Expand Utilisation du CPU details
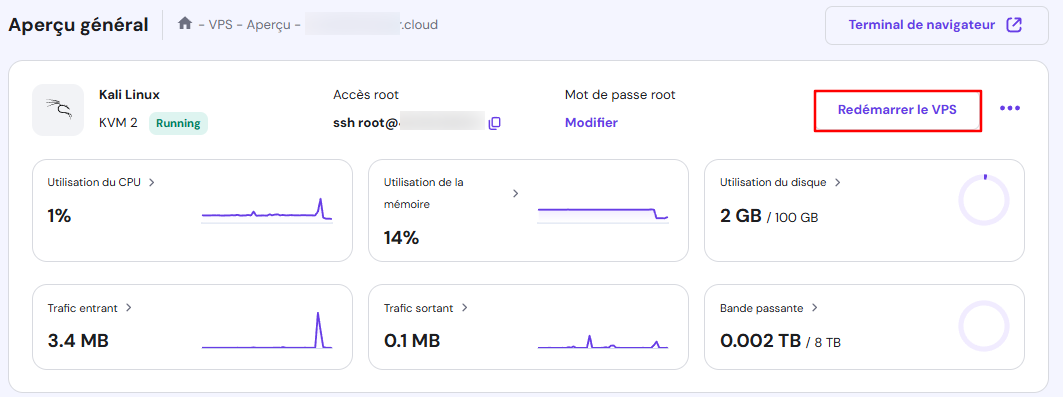Viewport: 1063px width, 397px height. 152,182
